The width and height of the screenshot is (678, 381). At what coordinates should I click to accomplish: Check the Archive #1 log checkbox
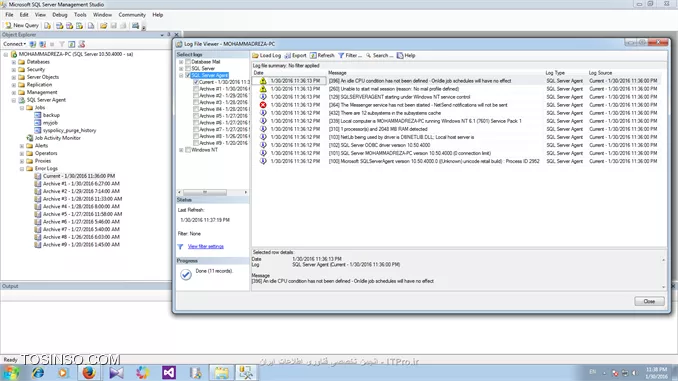tap(196, 89)
